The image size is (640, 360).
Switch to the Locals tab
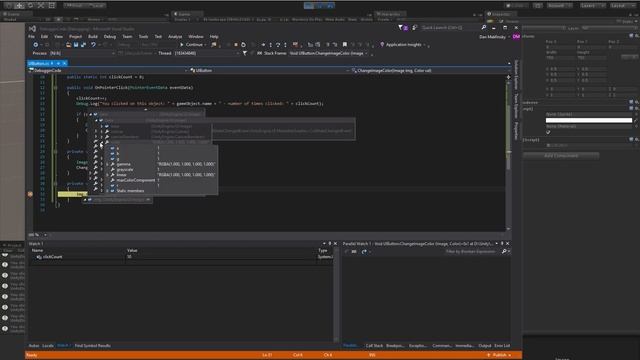pos(48,346)
